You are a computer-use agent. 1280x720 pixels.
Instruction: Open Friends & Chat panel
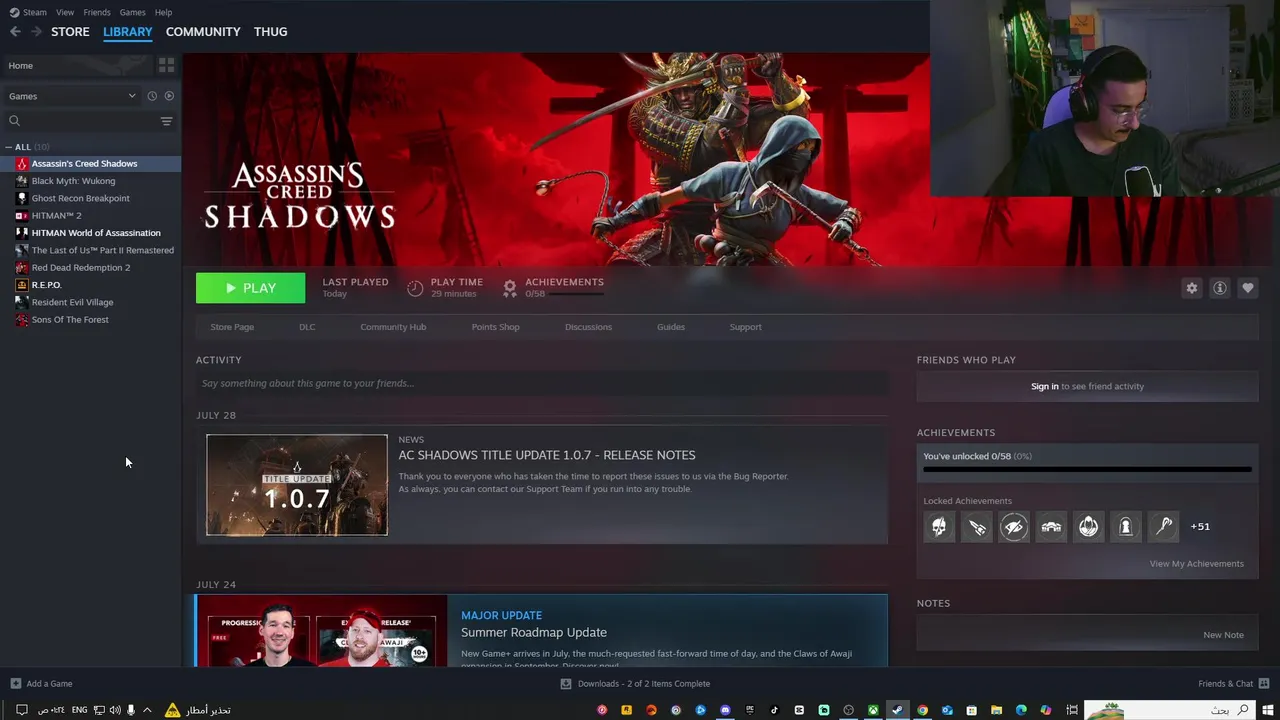(1233, 684)
